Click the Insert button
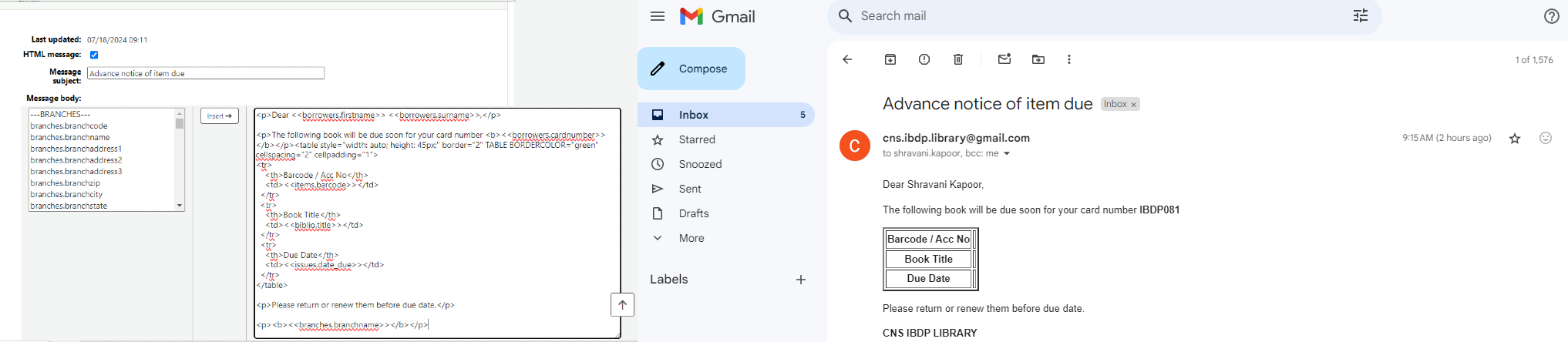 (x=219, y=116)
